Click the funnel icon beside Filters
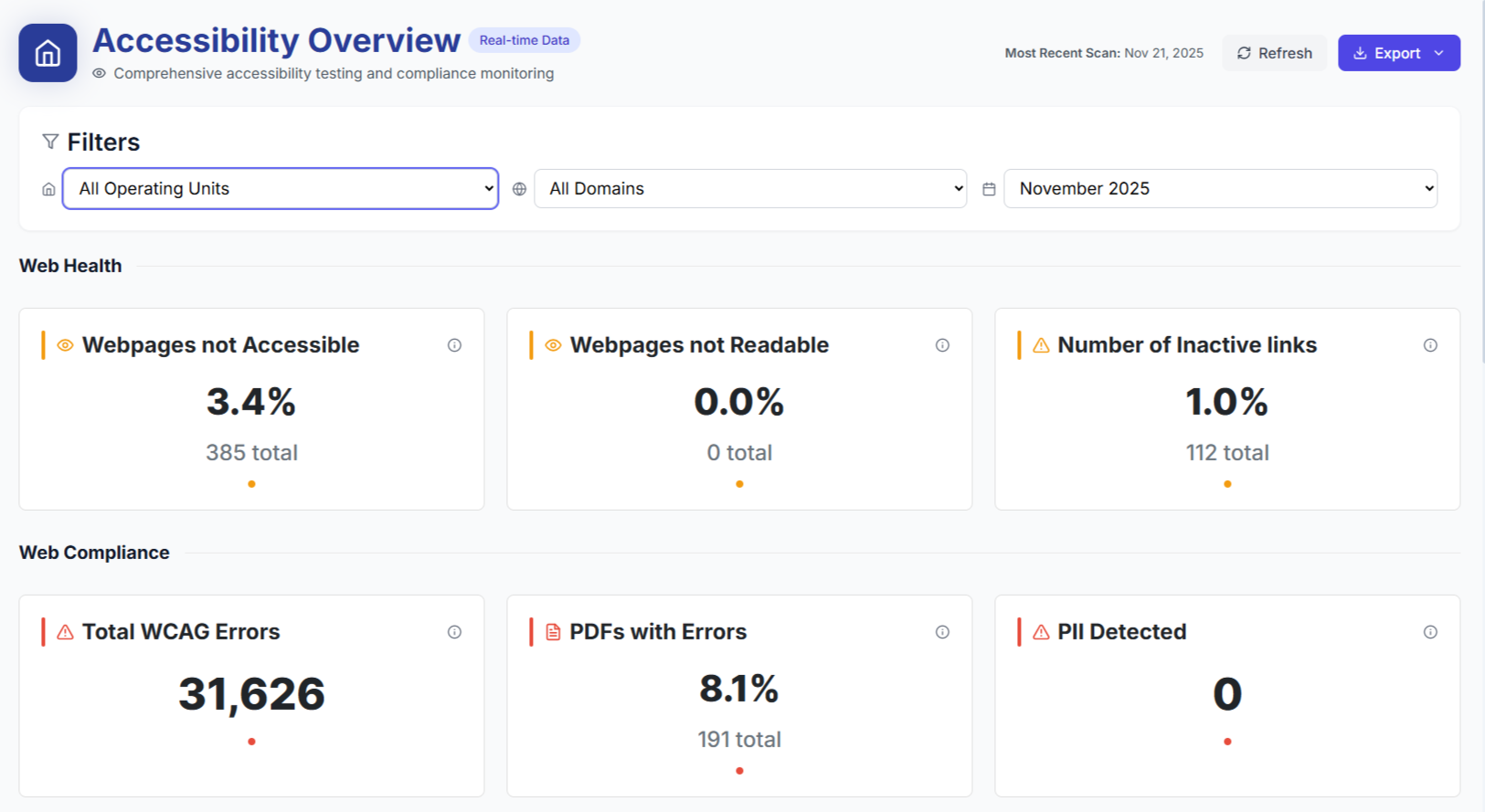This screenshot has height=812, width=1485. click(x=50, y=142)
